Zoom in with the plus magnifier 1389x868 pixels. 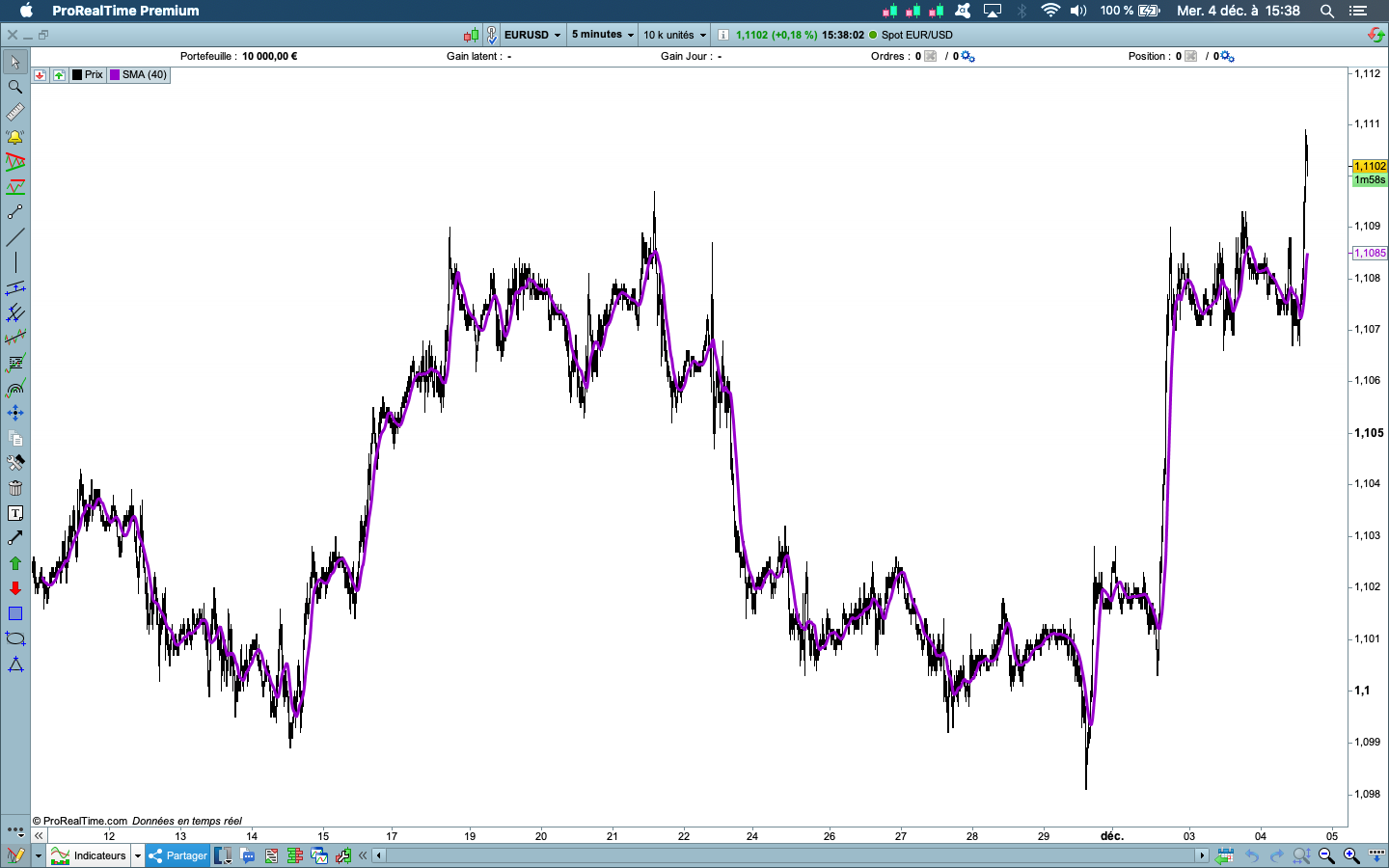(1351, 855)
